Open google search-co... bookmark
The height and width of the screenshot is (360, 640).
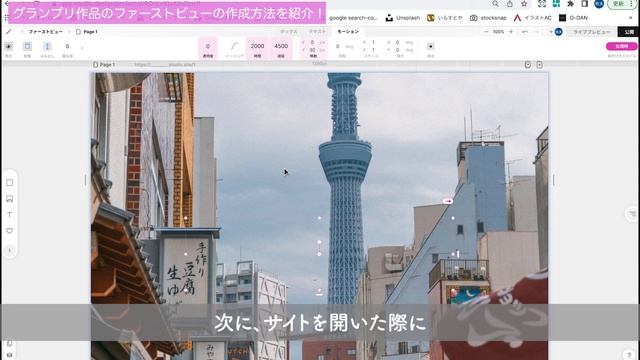(353, 18)
